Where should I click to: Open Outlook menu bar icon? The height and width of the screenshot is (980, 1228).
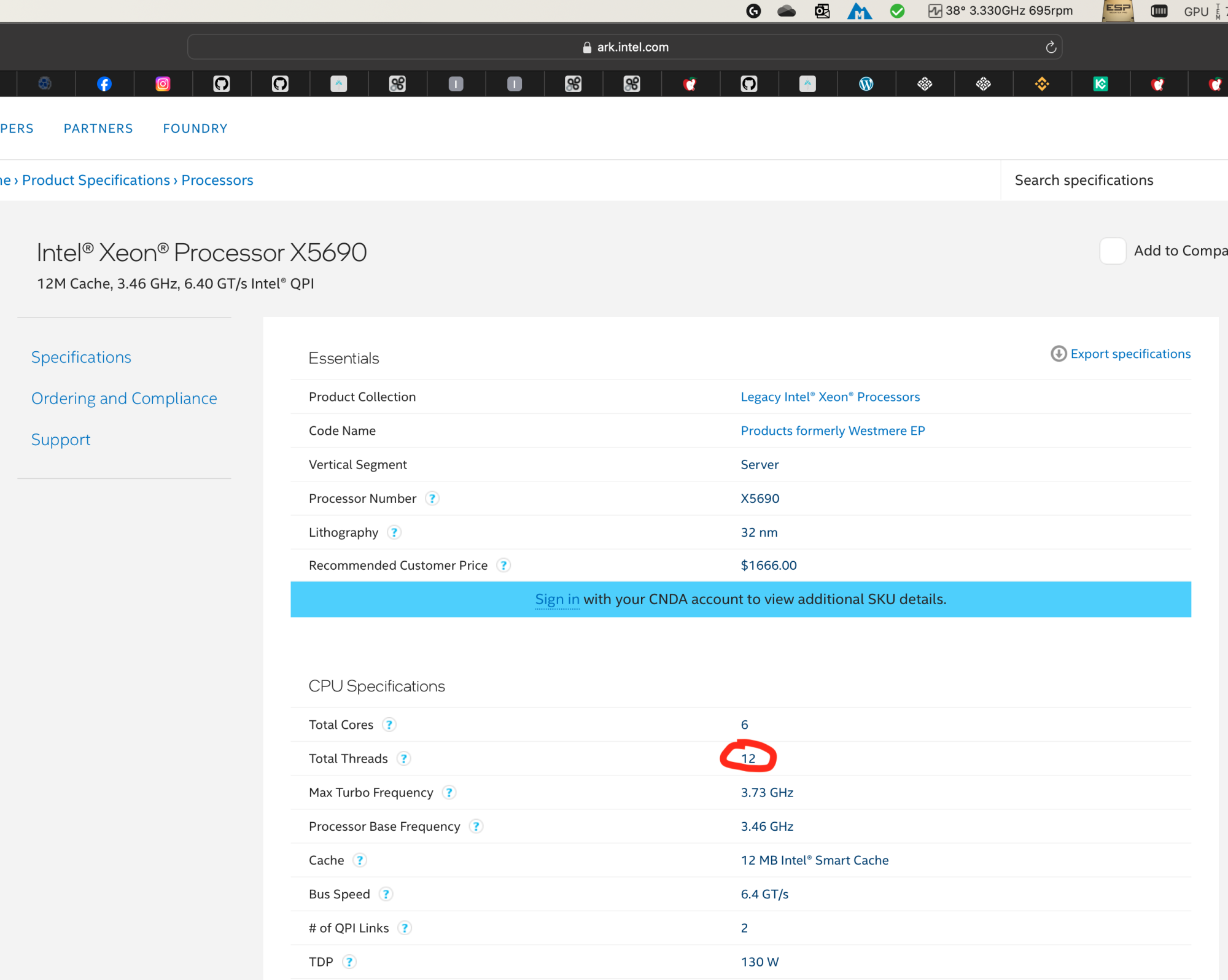coord(822,10)
